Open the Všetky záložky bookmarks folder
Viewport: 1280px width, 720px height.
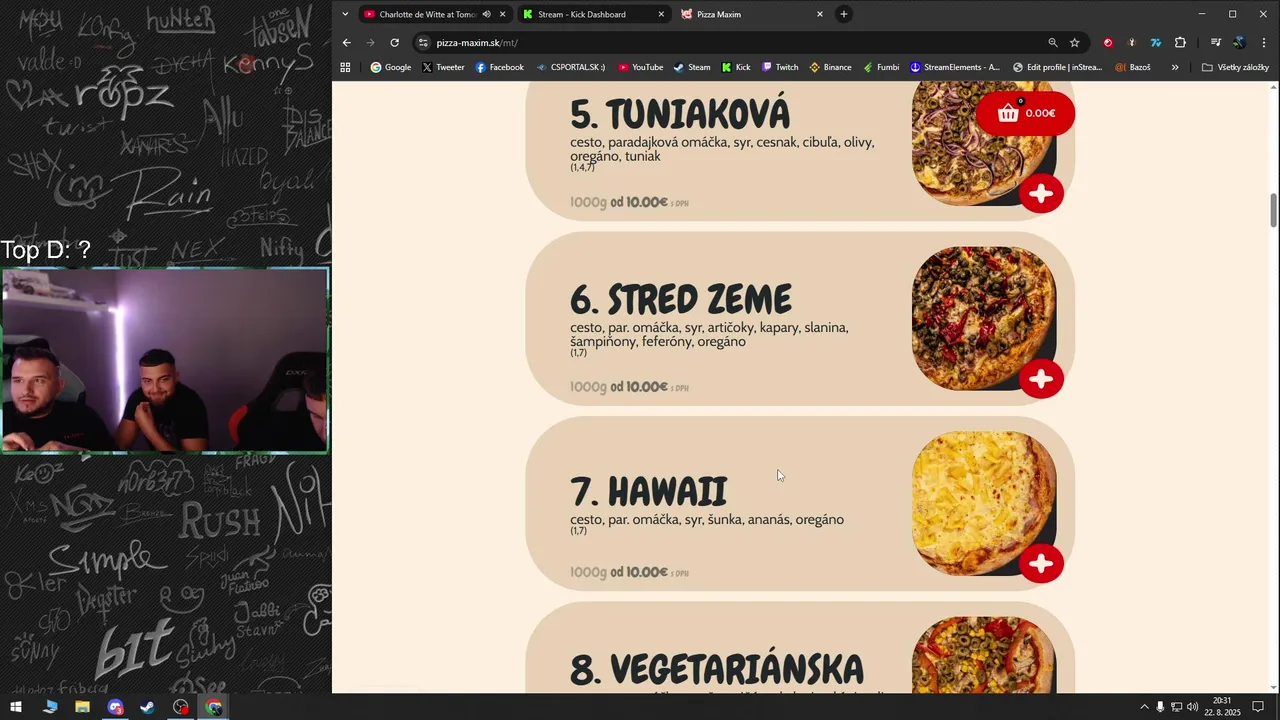coord(1235,67)
